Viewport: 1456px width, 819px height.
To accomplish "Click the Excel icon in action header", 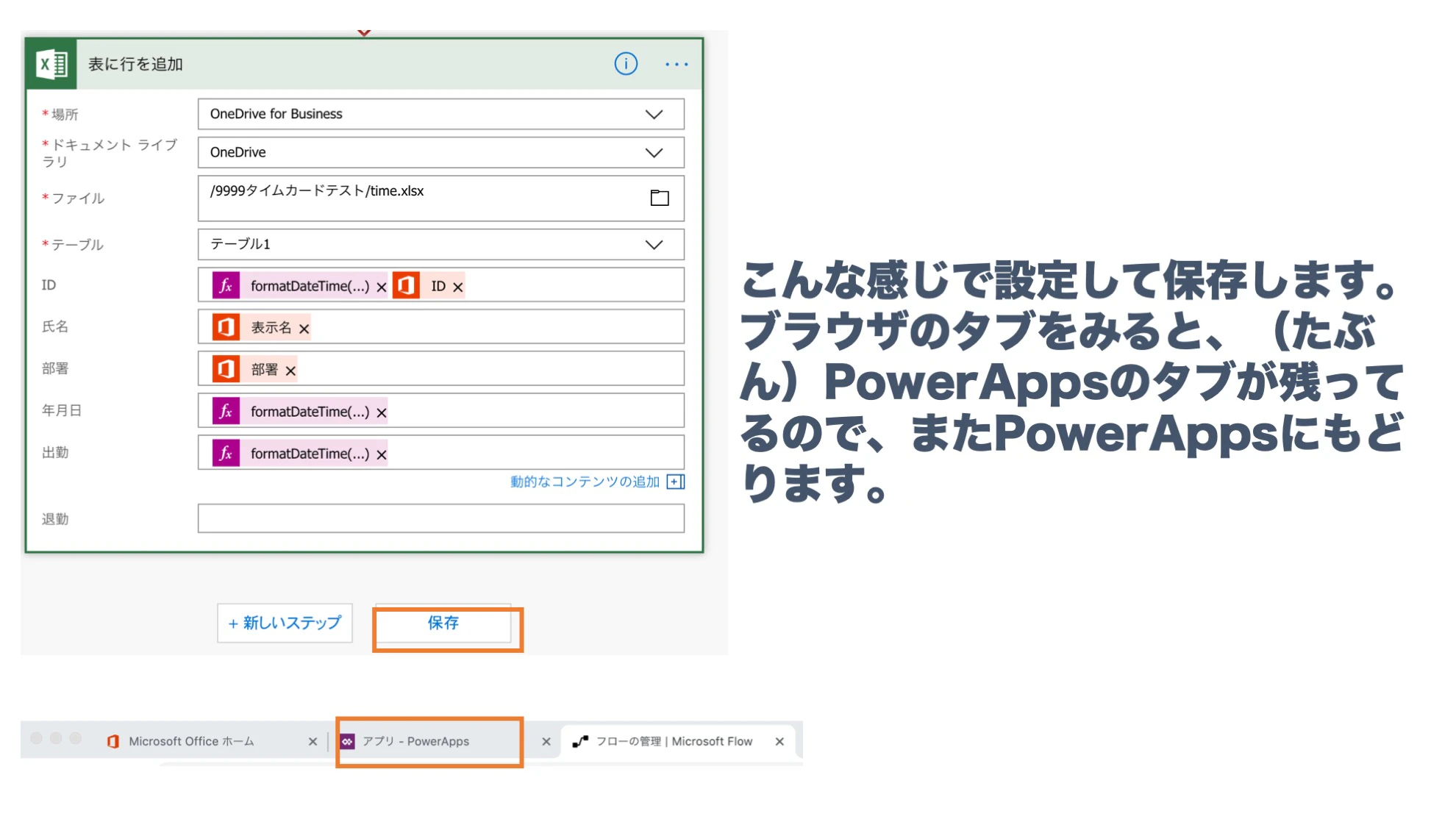I will click(51, 64).
